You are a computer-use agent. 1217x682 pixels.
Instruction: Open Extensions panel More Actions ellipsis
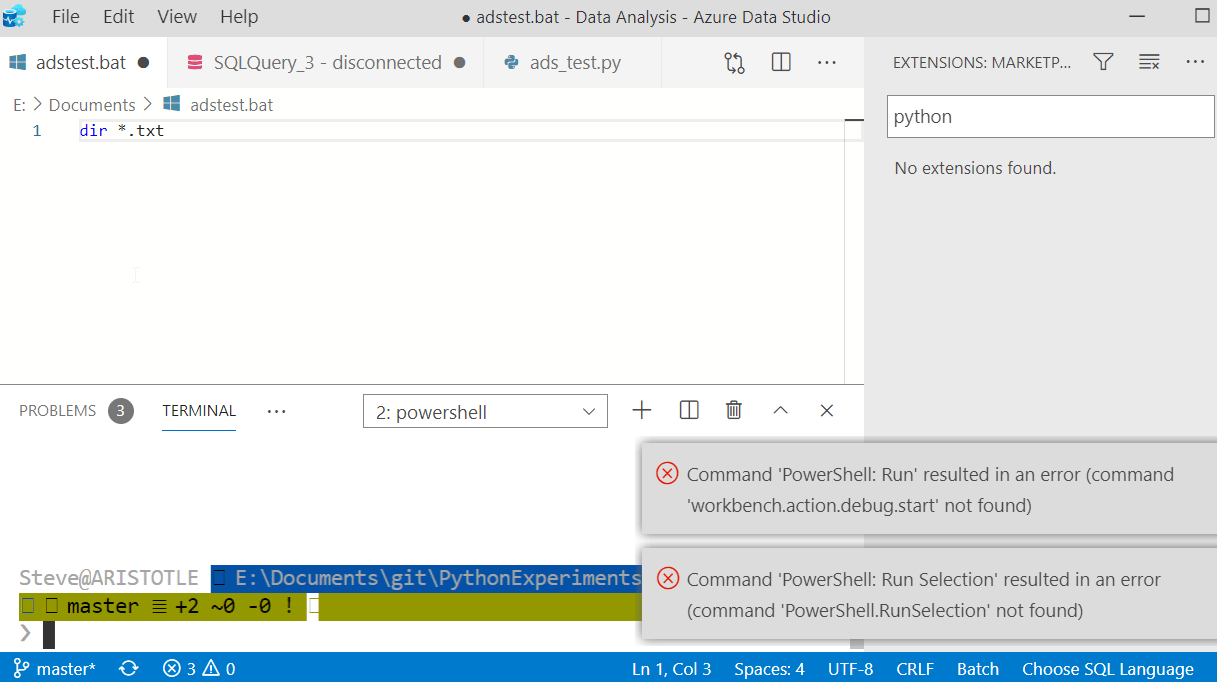[x=1195, y=62]
